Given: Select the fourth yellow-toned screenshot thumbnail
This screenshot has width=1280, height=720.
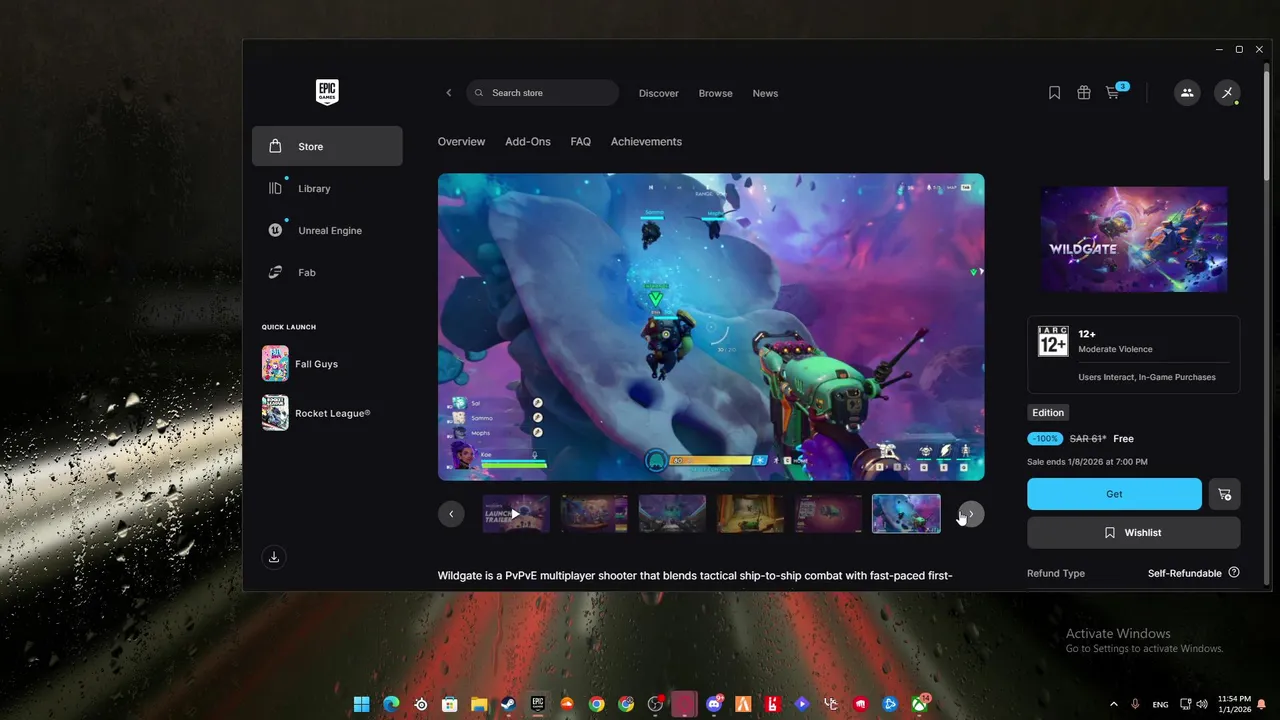Looking at the screenshot, I should (750, 514).
